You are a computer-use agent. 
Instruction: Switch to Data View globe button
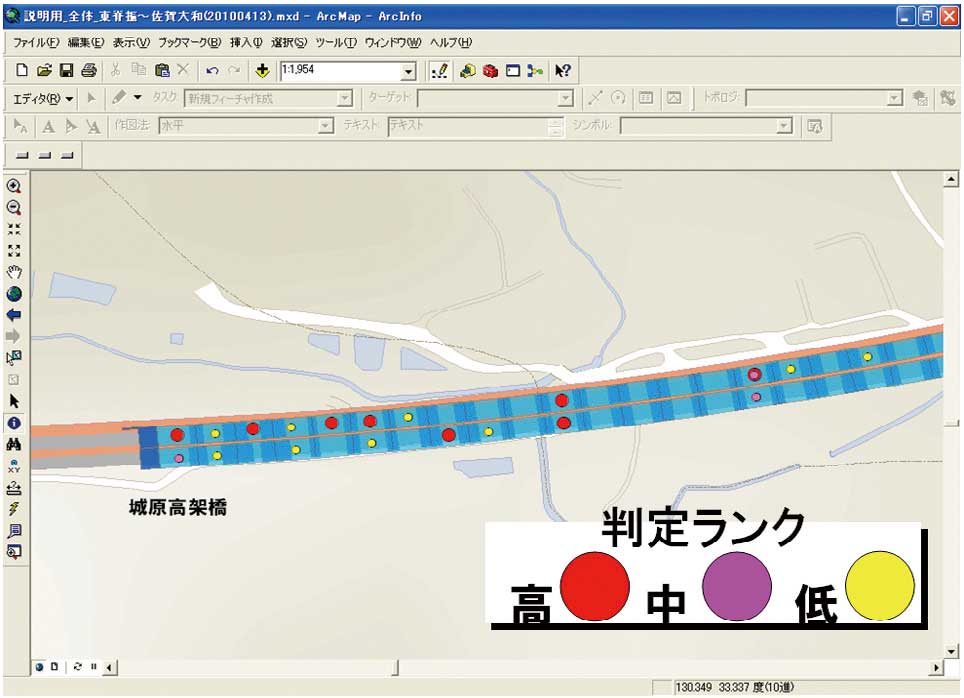39,666
